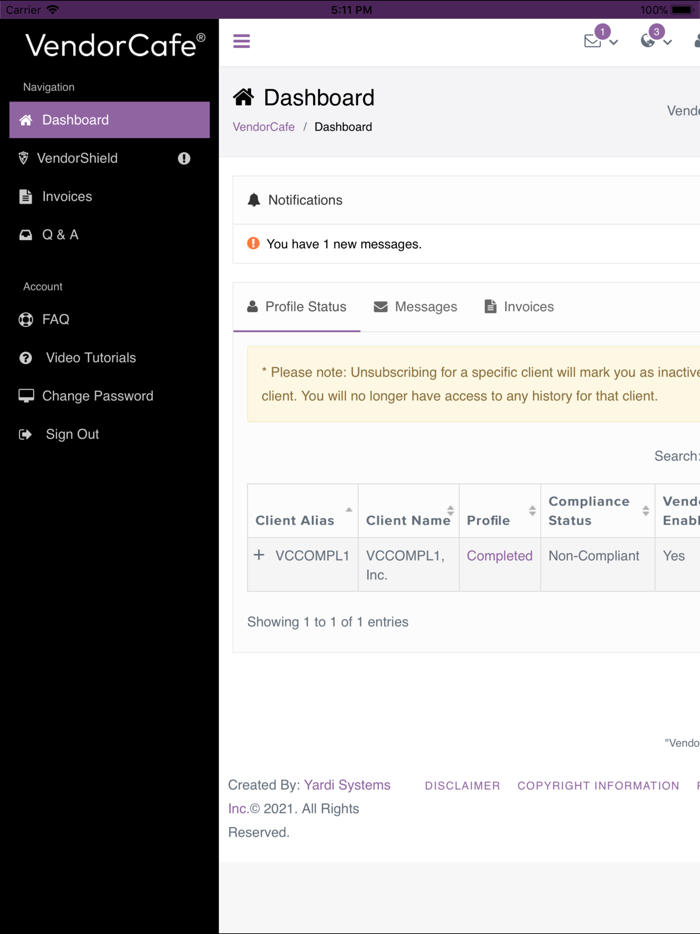Click the Sign Out arrow icon
Screen dimensions: 700x934
pos(25,434)
